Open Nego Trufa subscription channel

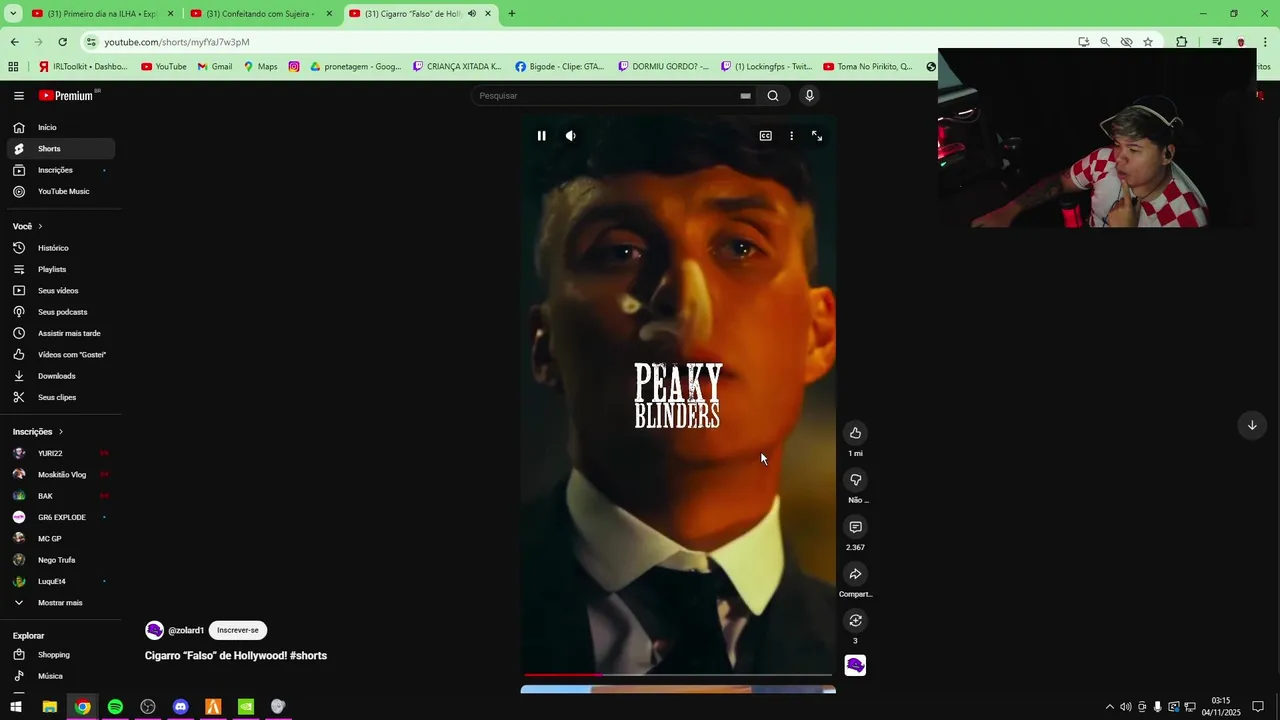tap(60, 560)
